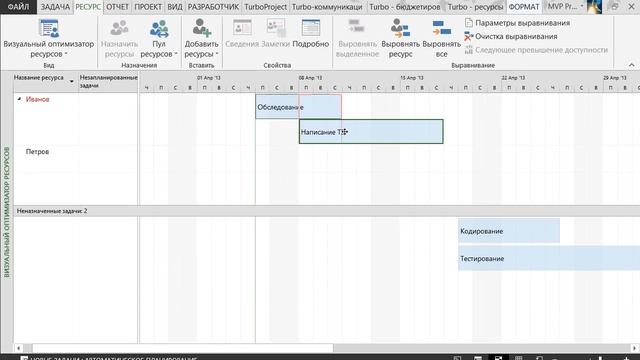Viewport: 640px width, 360px height.
Task: Open the Turbo-коммуникации tab
Action: tap(327, 7)
